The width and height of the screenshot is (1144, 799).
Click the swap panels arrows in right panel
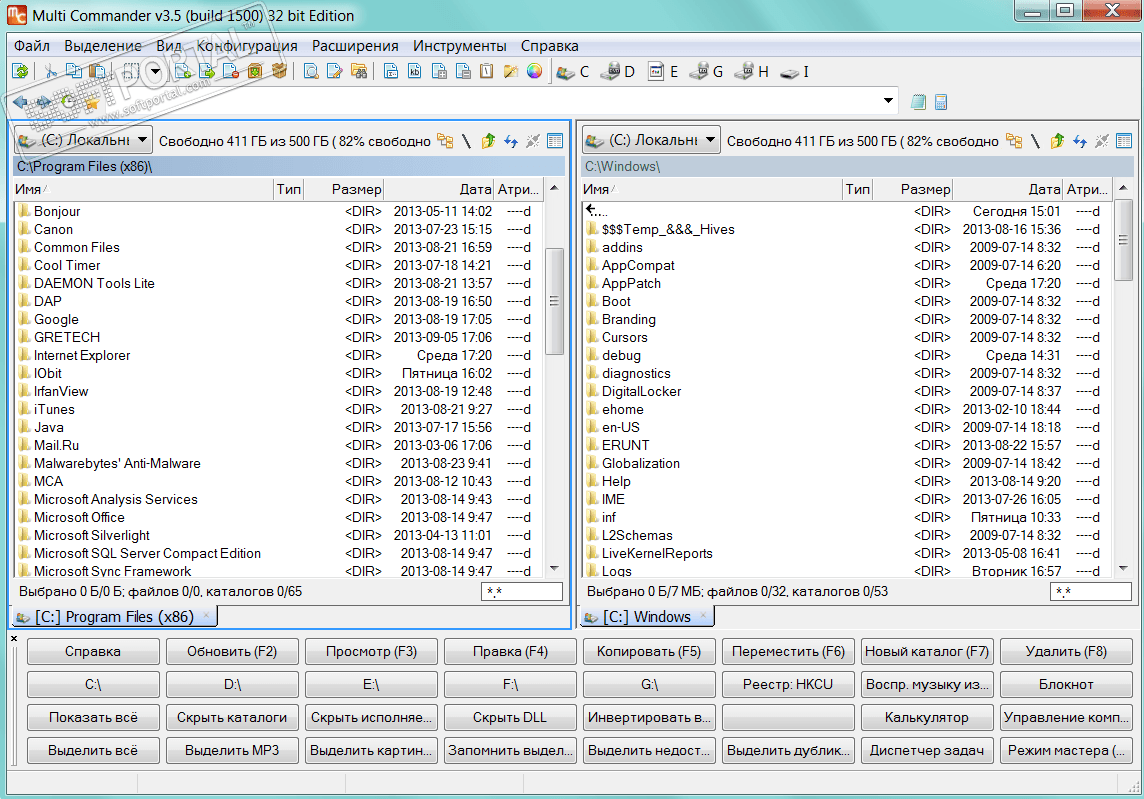tap(1080, 141)
